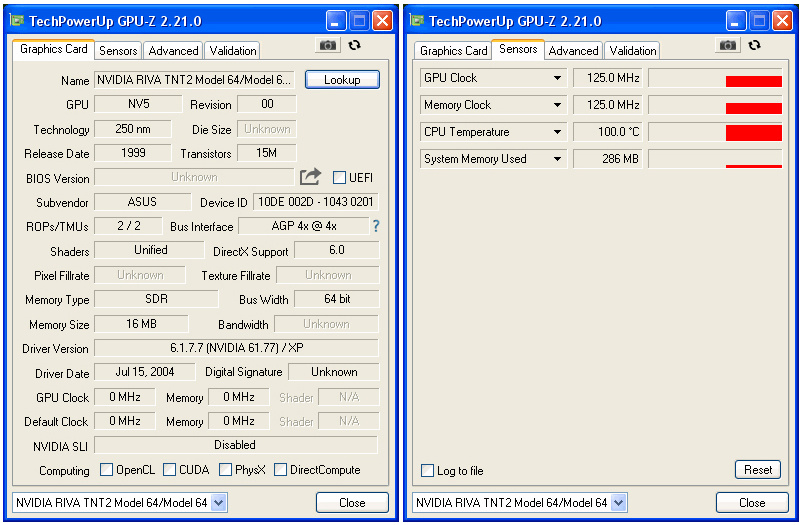Click the System Memory Used sensor graph

pos(715,159)
